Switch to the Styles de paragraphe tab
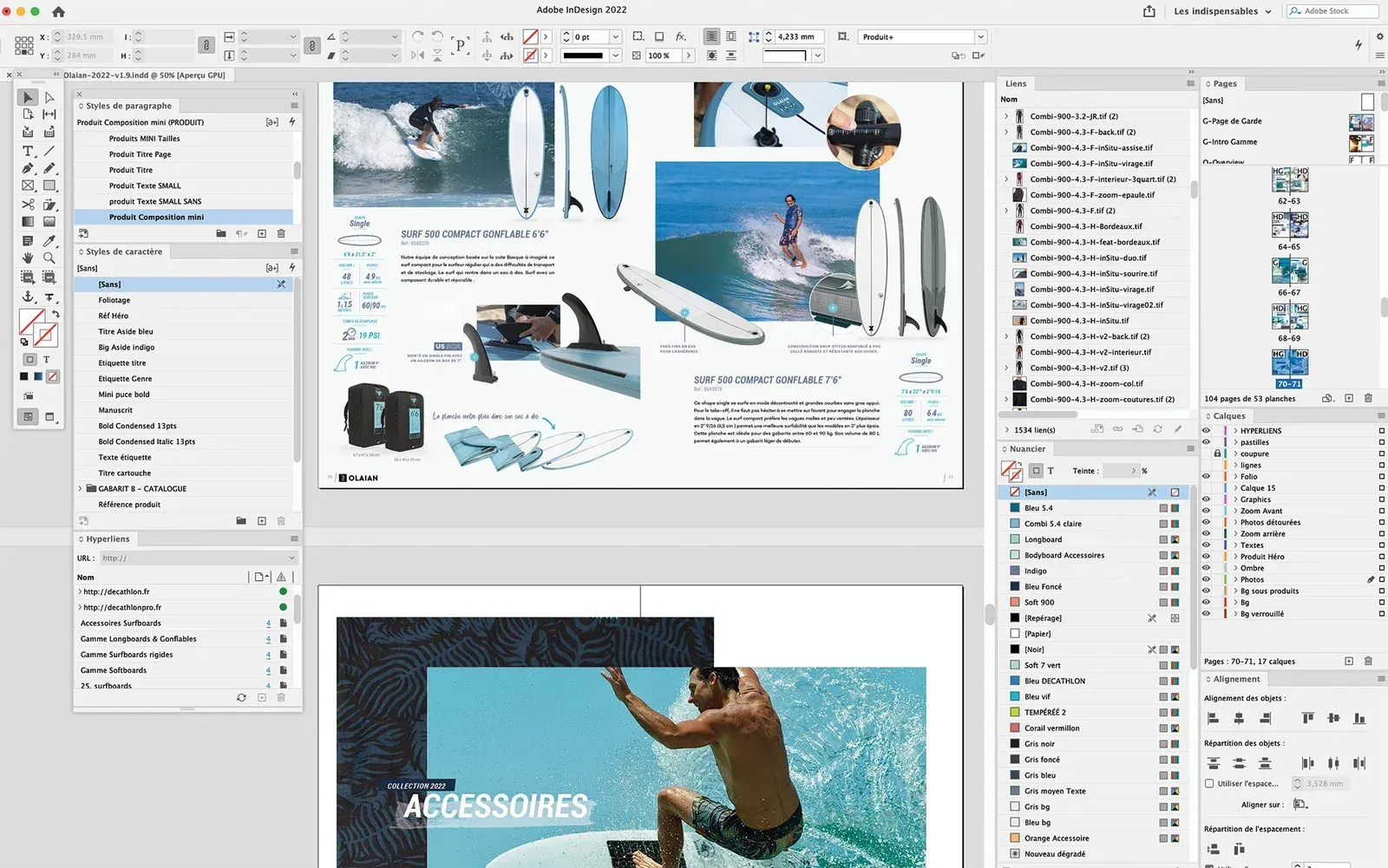Image resolution: width=1388 pixels, height=868 pixels. click(x=128, y=106)
